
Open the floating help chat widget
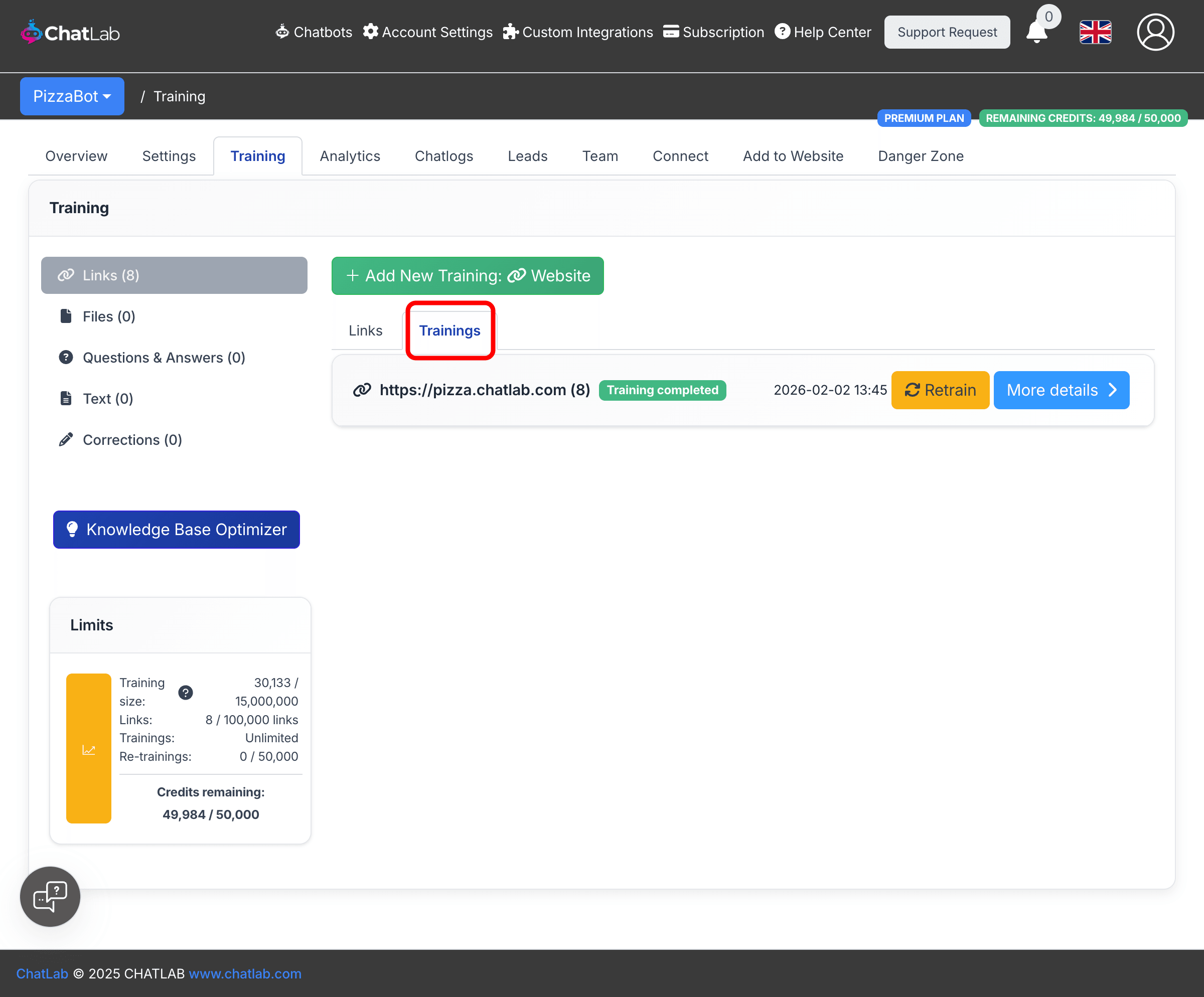(x=51, y=896)
